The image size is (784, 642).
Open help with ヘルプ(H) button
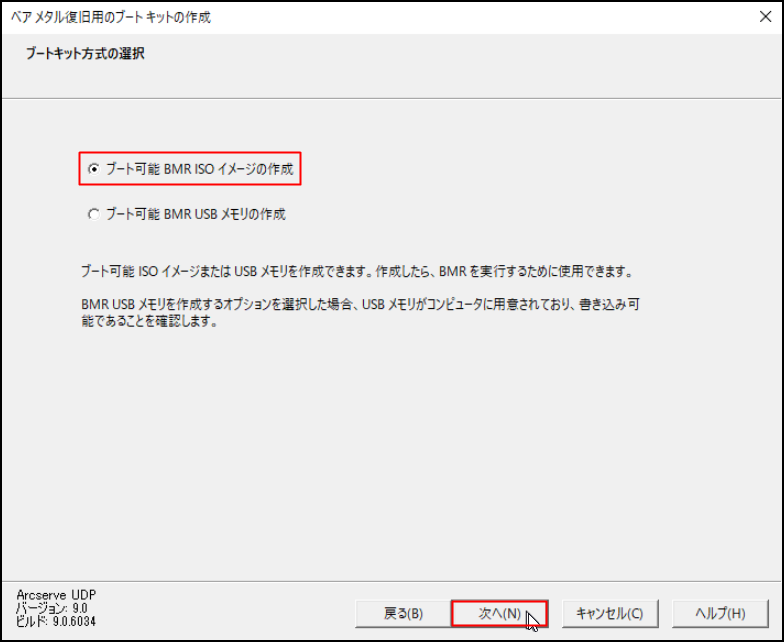[x=720, y=614]
